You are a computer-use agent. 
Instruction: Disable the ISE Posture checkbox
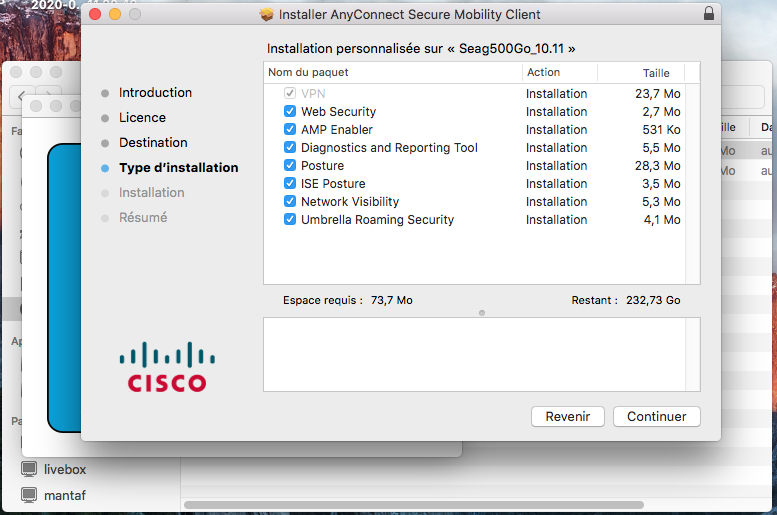[x=290, y=183]
